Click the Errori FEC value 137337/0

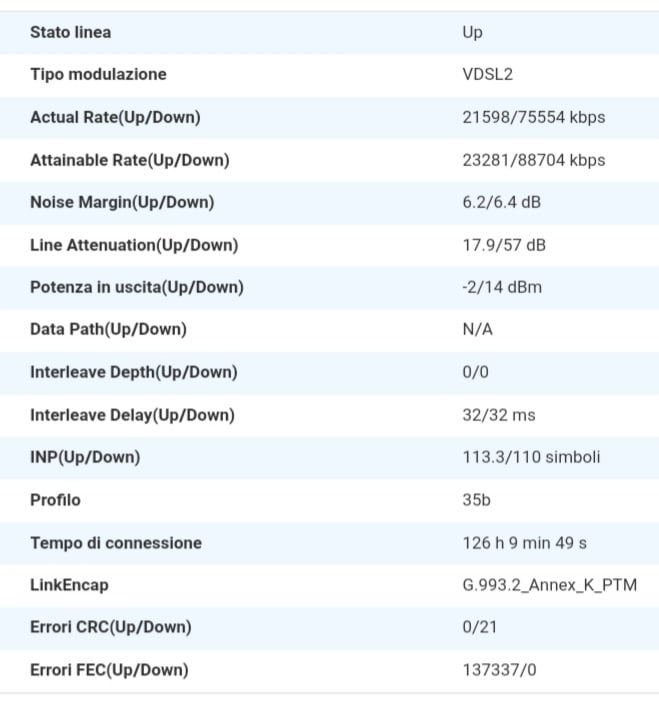(499, 670)
